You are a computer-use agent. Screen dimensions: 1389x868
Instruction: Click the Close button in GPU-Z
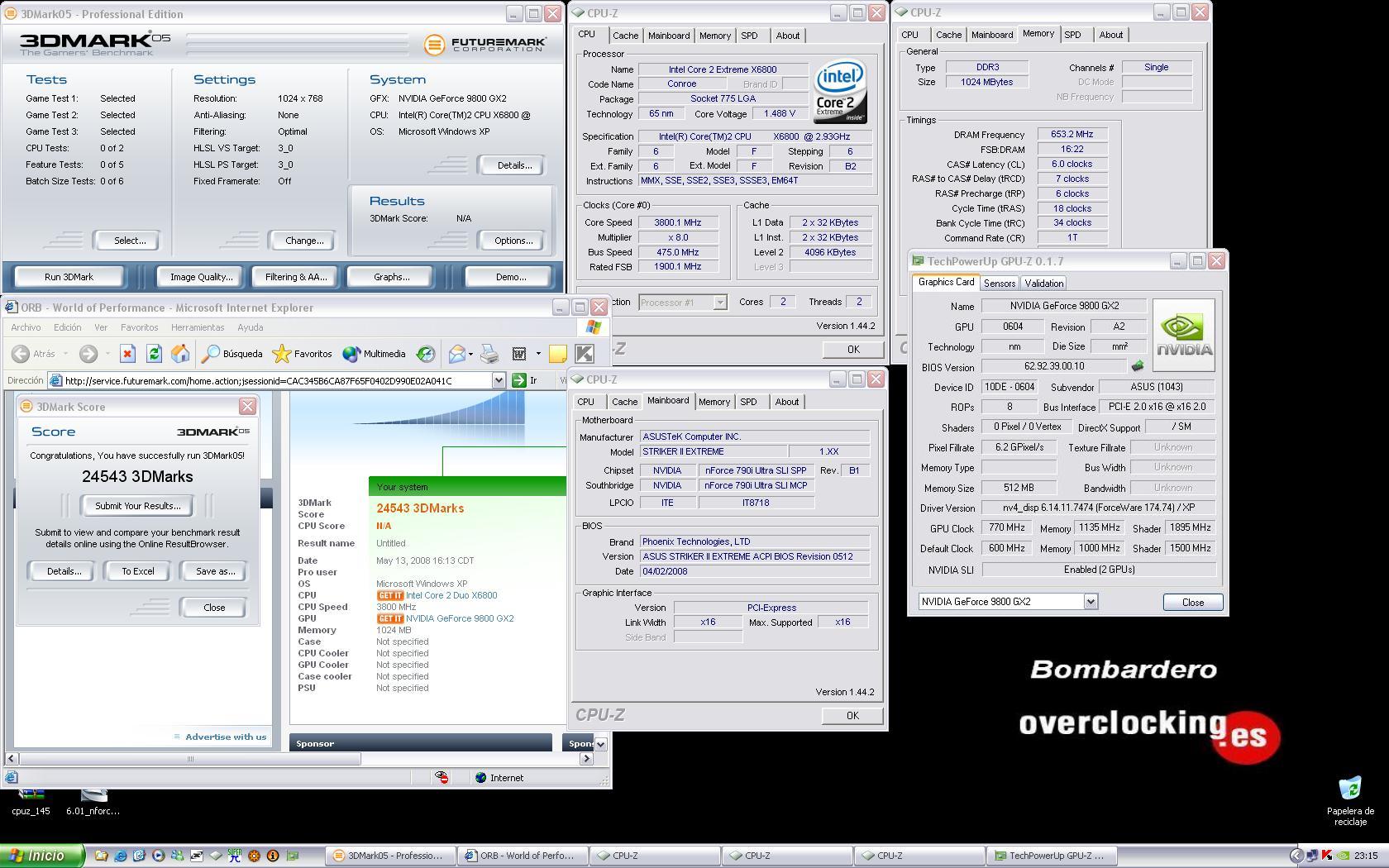click(x=1192, y=602)
